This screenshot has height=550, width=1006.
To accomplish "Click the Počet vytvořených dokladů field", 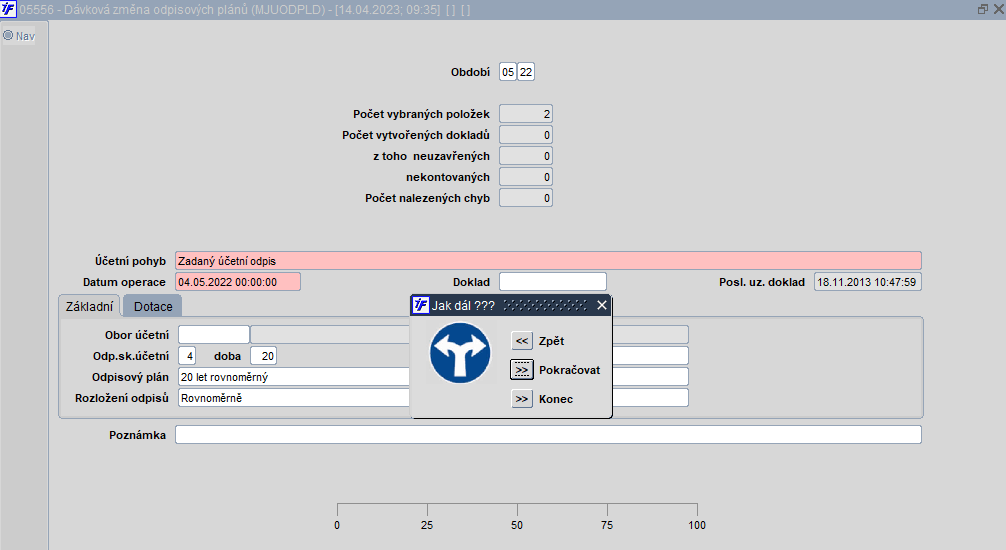I will (x=526, y=135).
